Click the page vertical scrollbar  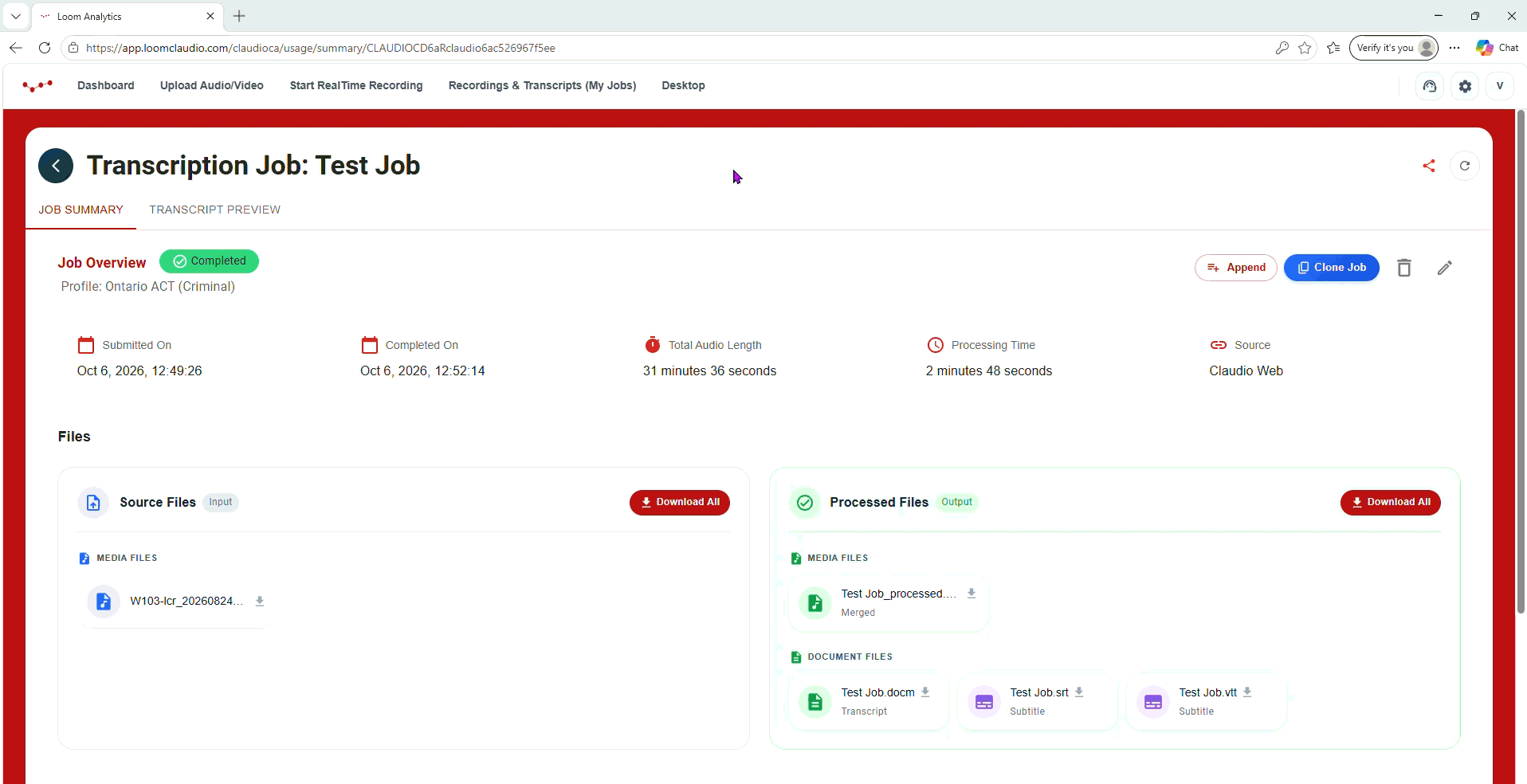pos(1521,363)
